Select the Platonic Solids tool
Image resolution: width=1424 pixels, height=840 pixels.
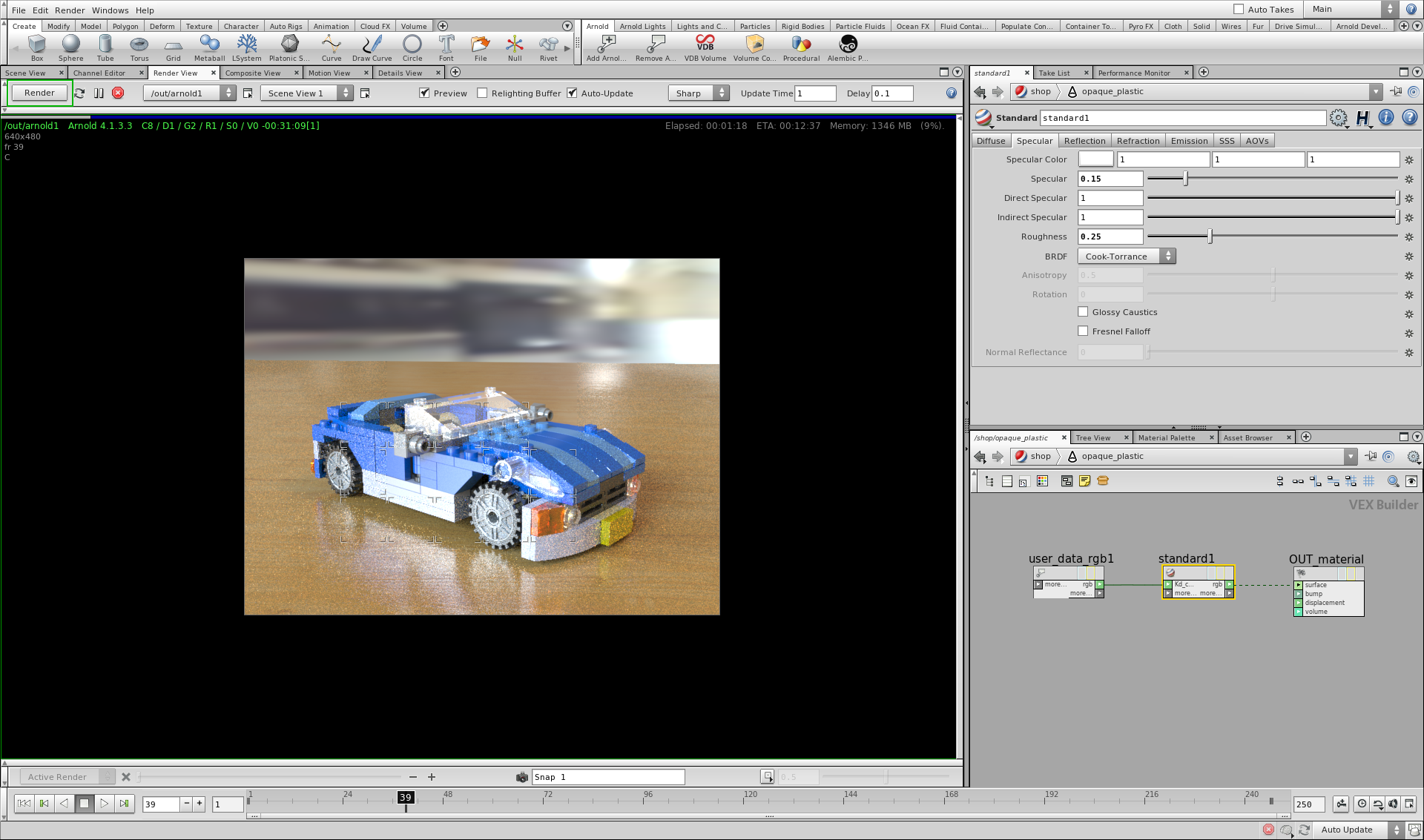[x=289, y=47]
